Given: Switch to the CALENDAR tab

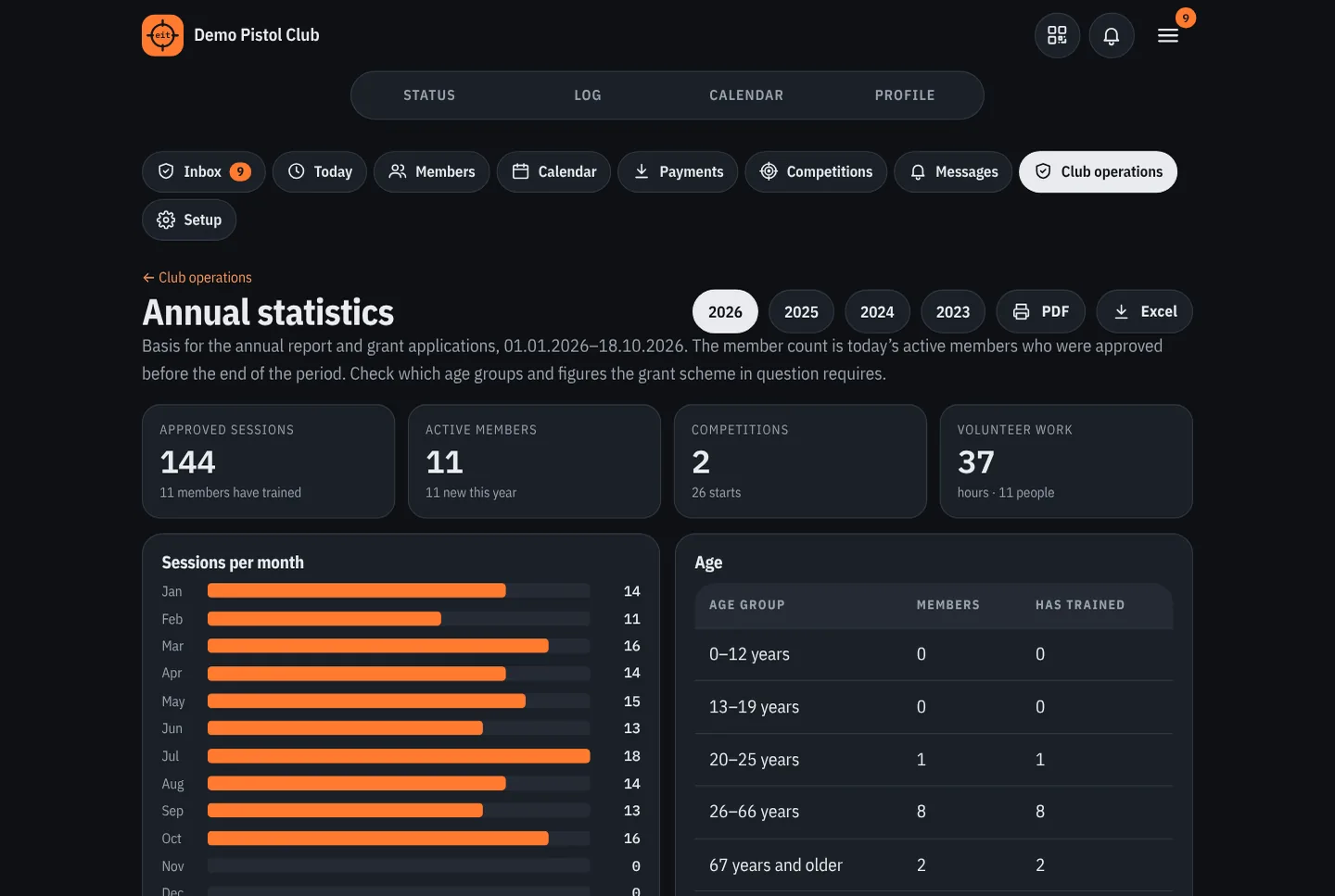Looking at the screenshot, I should tap(746, 95).
